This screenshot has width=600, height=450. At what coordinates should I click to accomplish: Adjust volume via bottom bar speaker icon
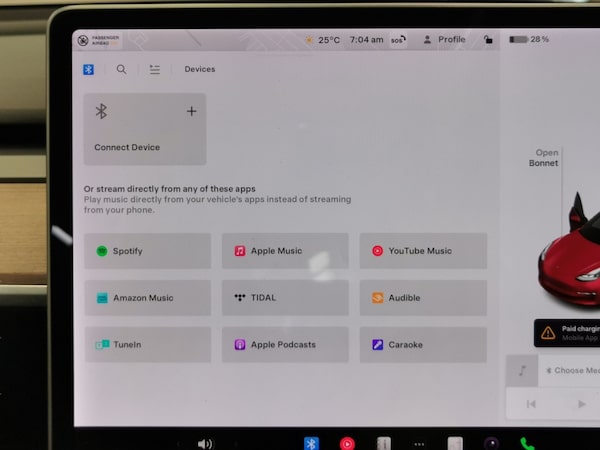coord(205,443)
